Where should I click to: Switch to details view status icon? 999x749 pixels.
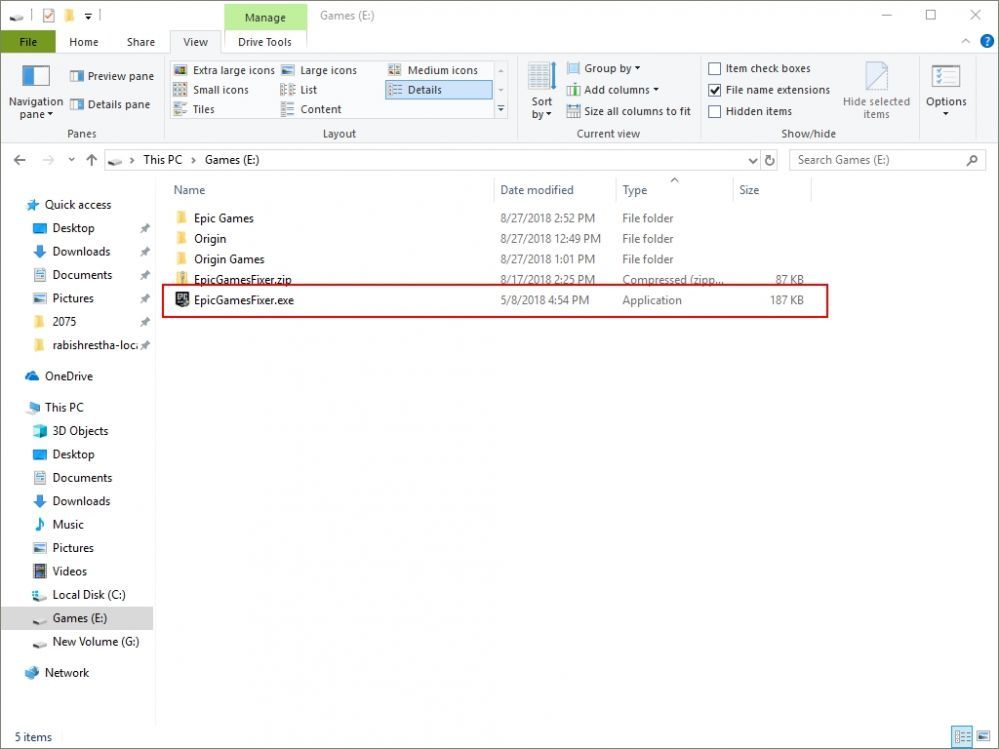(x=962, y=737)
